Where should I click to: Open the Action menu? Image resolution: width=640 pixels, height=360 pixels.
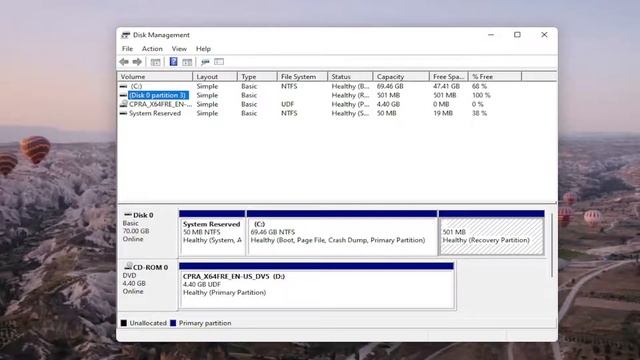(x=152, y=49)
